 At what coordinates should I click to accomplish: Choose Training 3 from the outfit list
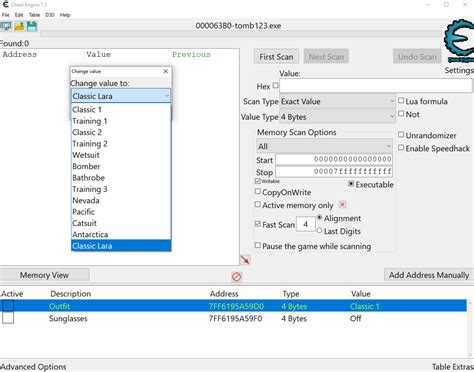121,189
